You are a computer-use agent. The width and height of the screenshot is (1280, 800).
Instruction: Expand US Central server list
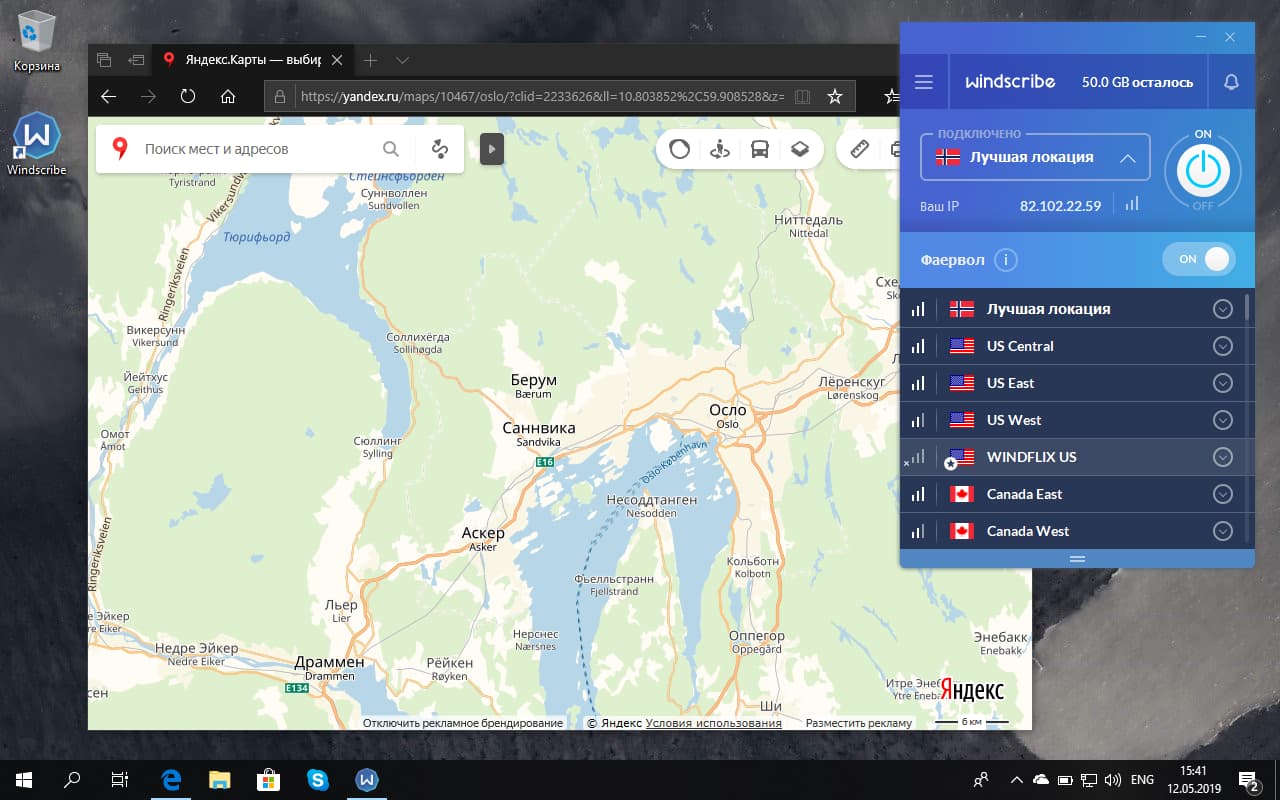point(1222,346)
